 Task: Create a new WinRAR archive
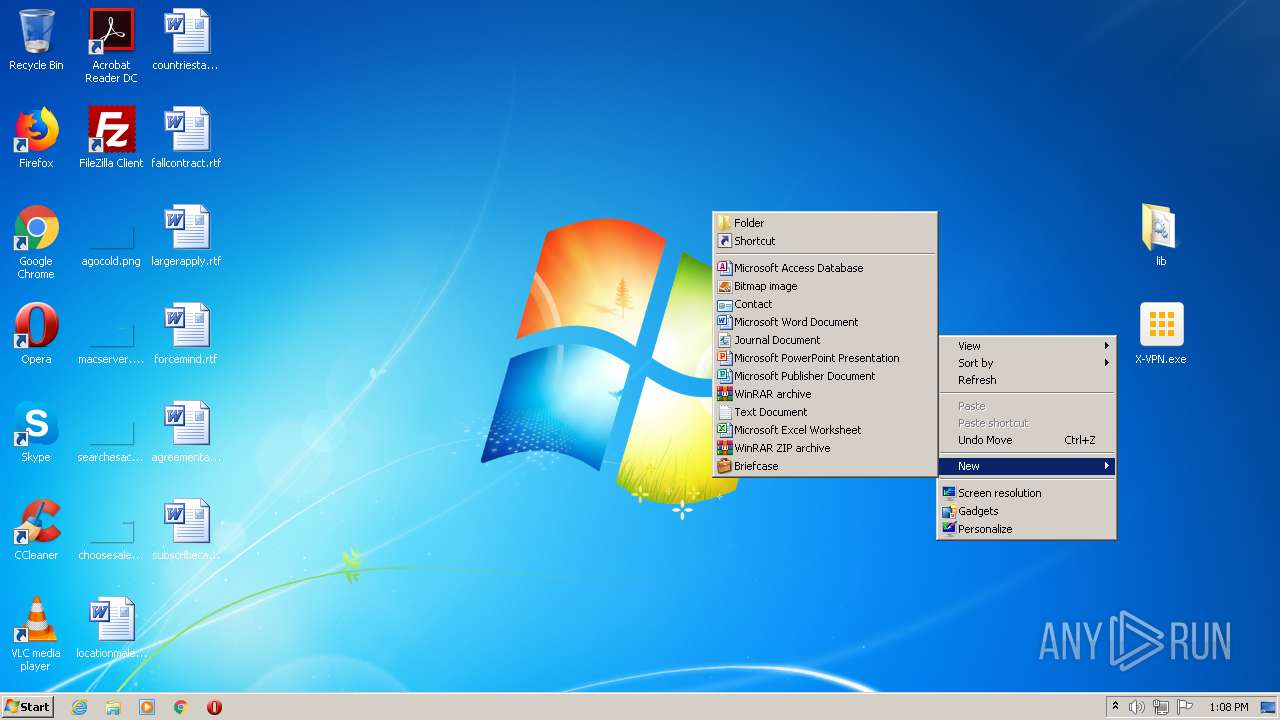825,394
